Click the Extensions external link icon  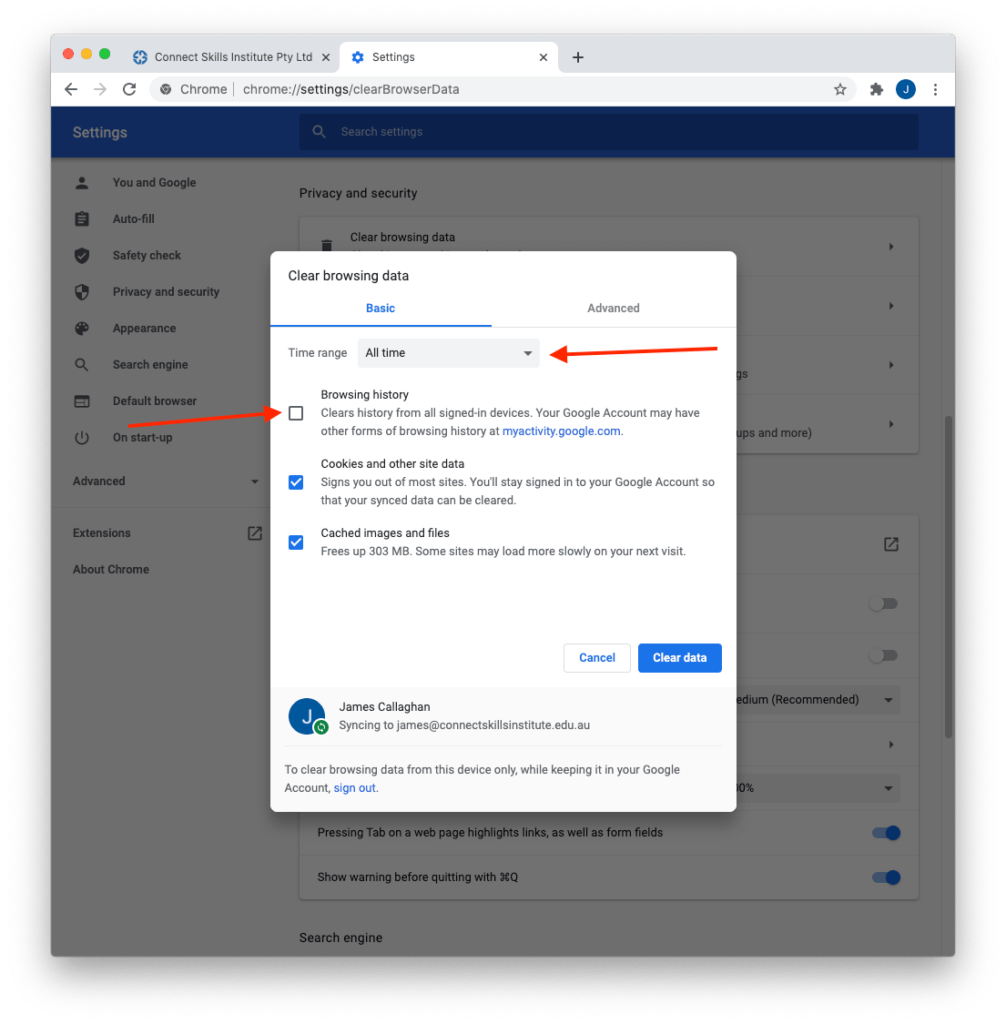click(255, 534)
